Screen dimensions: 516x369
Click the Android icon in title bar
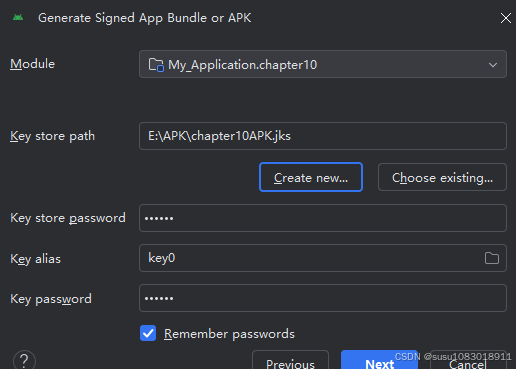(x=18, y=17)
